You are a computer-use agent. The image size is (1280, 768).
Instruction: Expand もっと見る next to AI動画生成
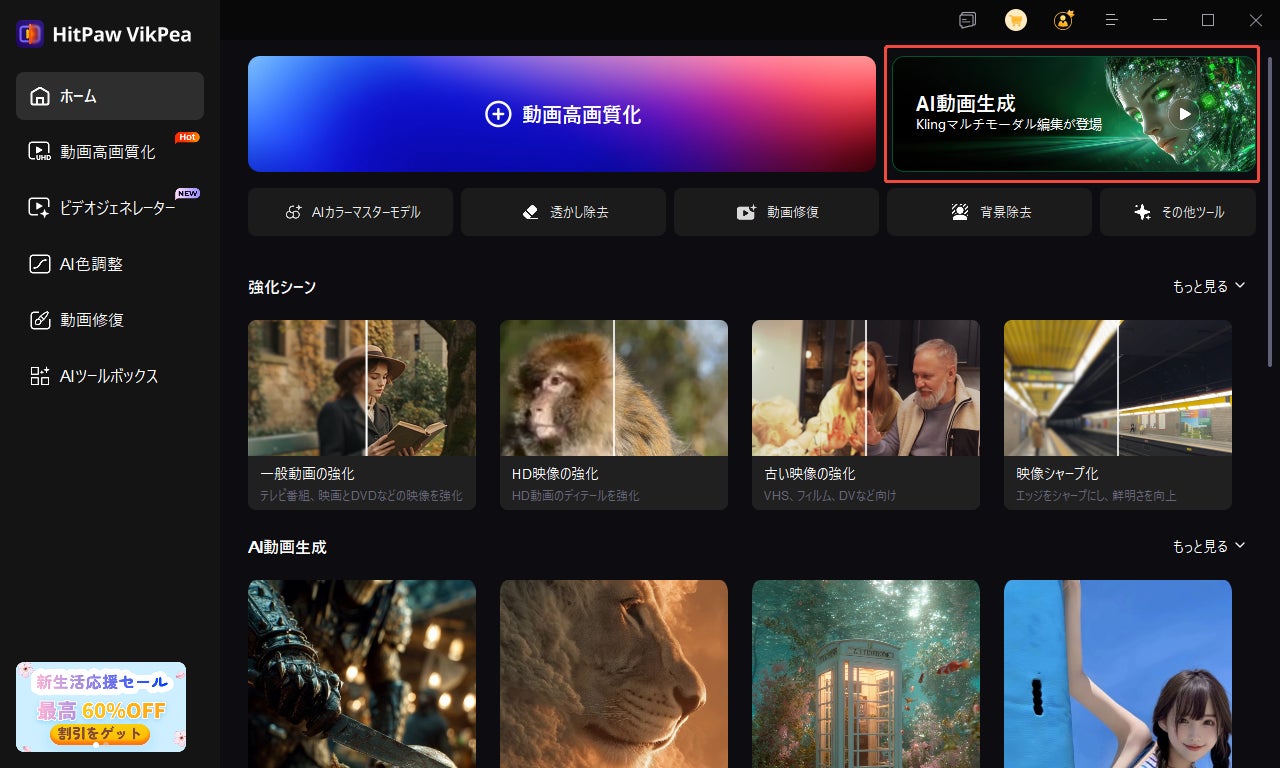[1209, 546]
